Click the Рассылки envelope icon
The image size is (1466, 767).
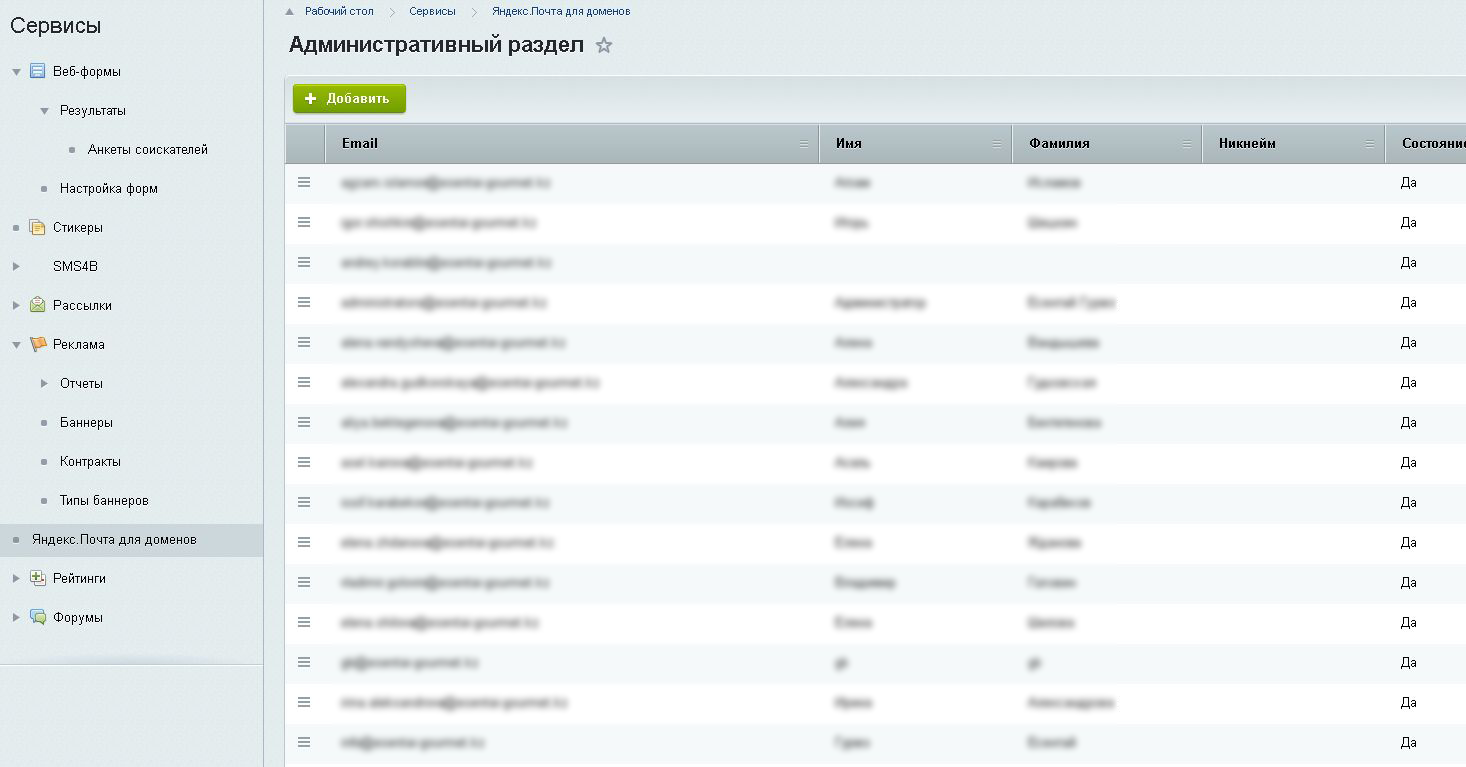tap(38, 306)
